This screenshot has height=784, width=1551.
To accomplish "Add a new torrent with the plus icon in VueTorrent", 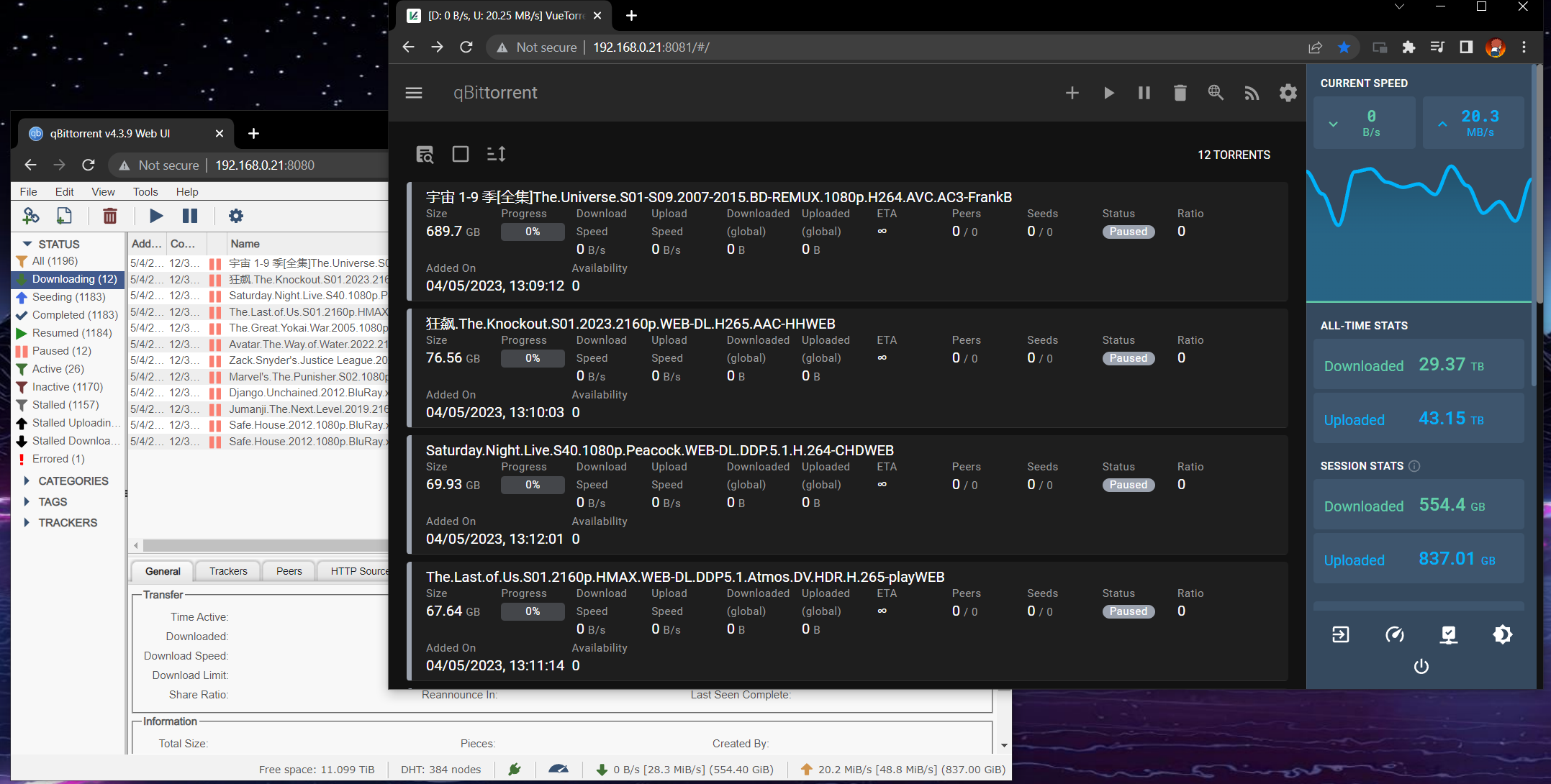I will click(x=1072, y=93).
